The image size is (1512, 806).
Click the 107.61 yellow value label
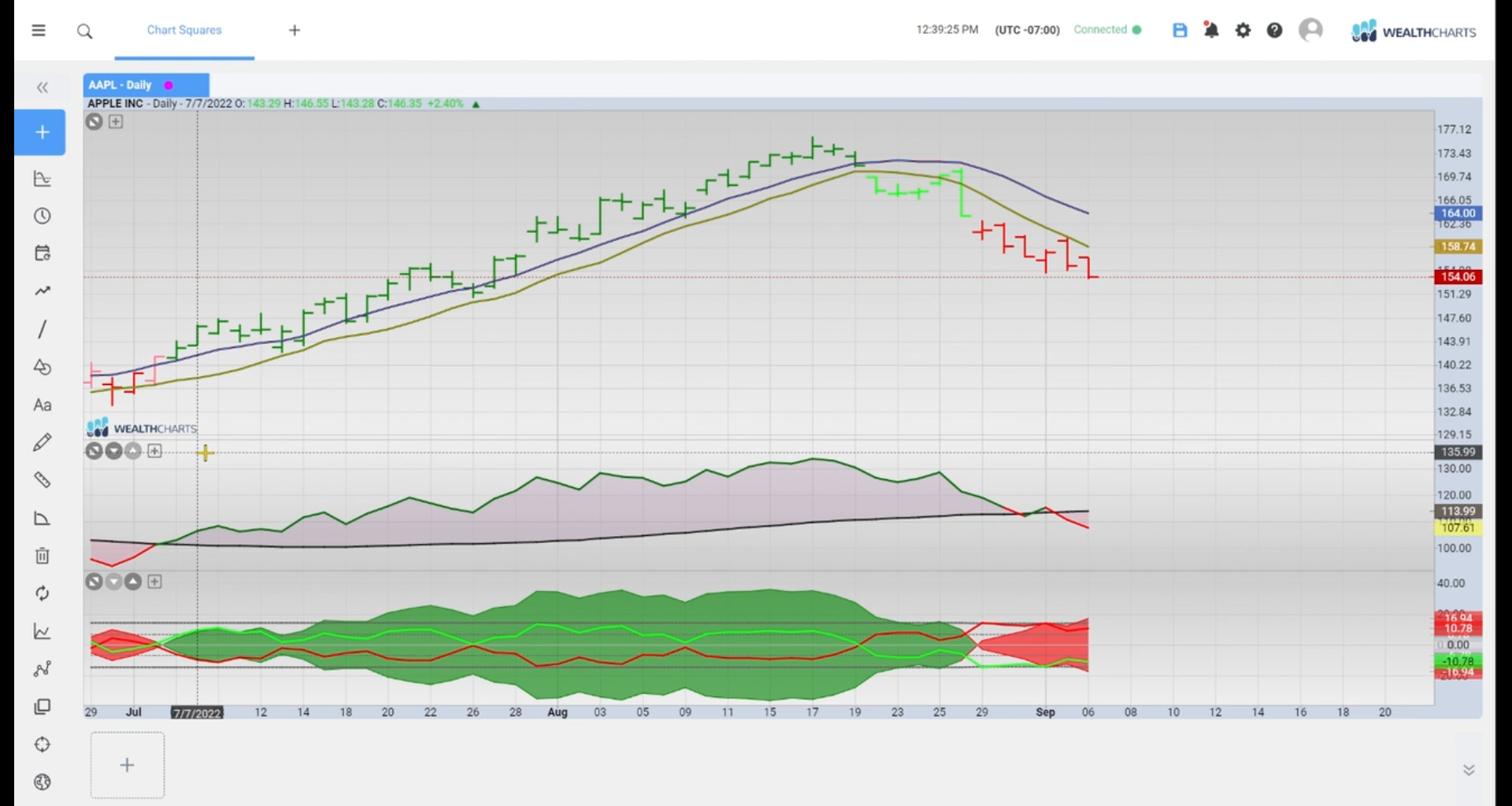coord(1458,528)
